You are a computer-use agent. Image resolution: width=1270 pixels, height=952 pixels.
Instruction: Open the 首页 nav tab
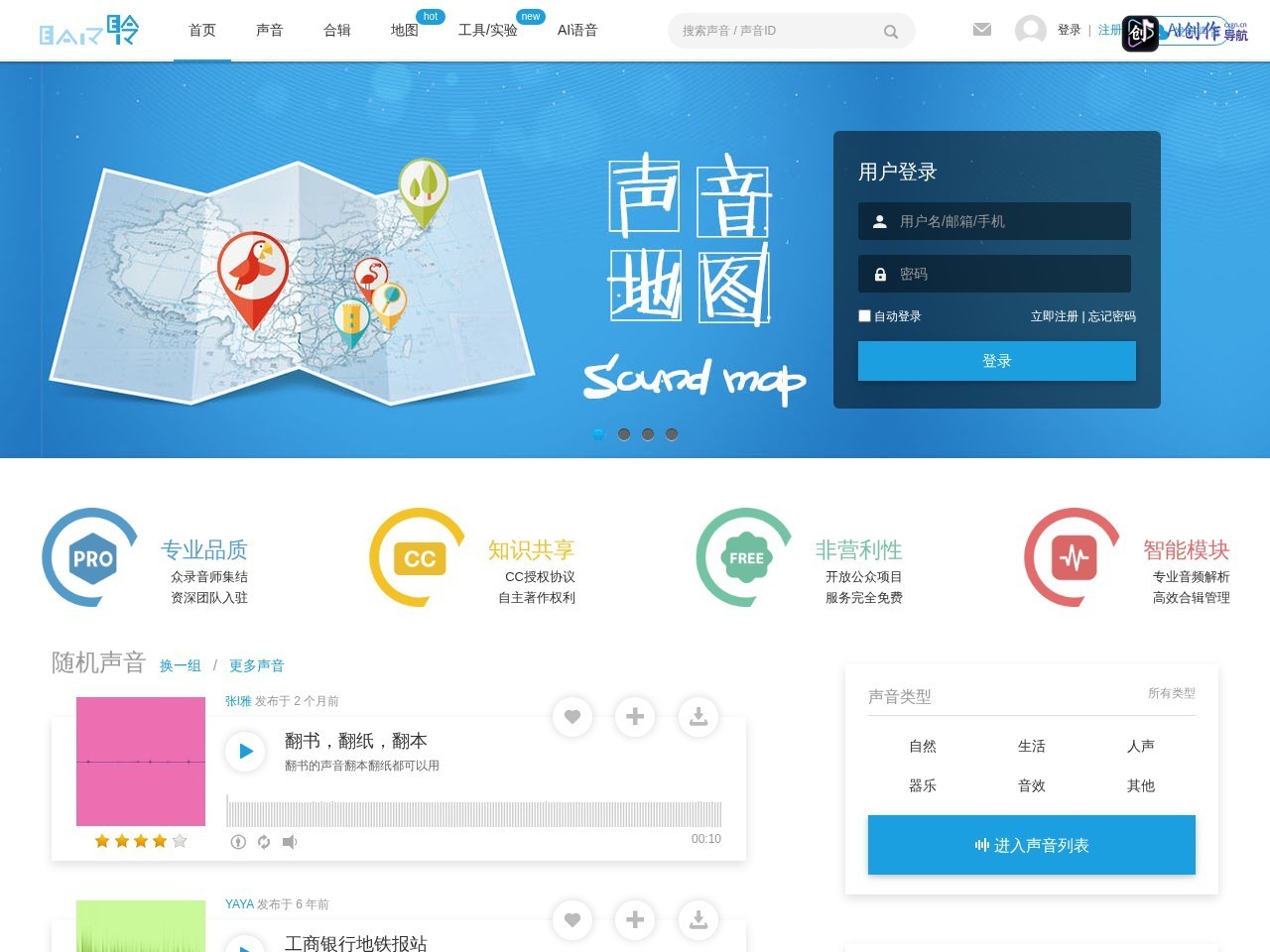[x=202, y=30]
